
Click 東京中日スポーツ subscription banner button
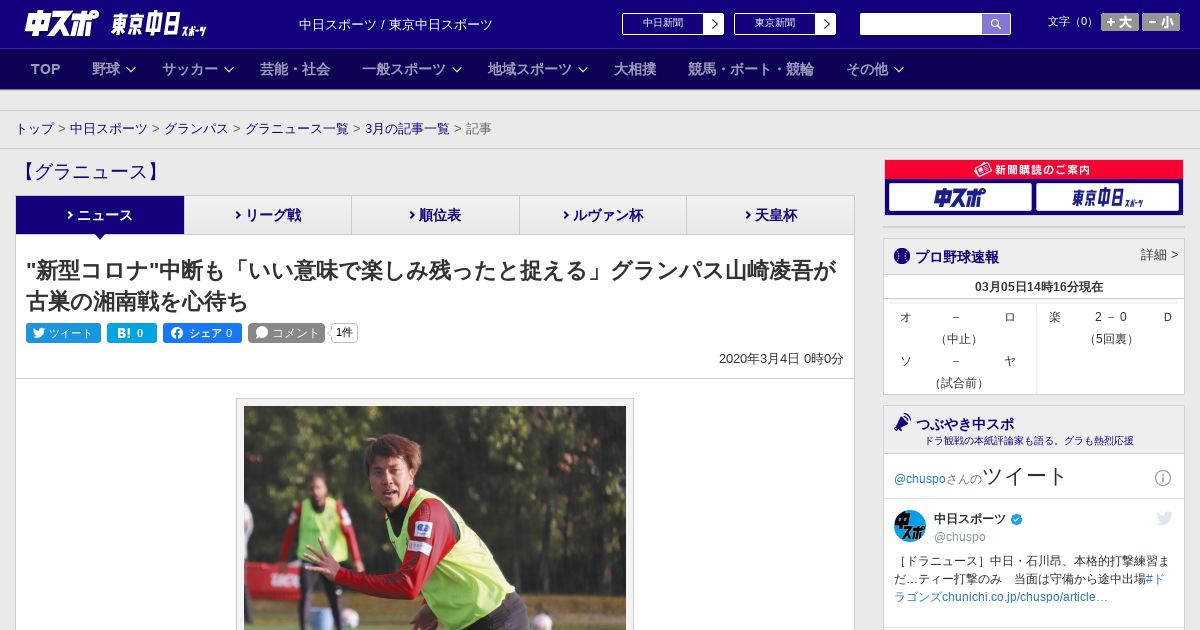coord(1108,198)
